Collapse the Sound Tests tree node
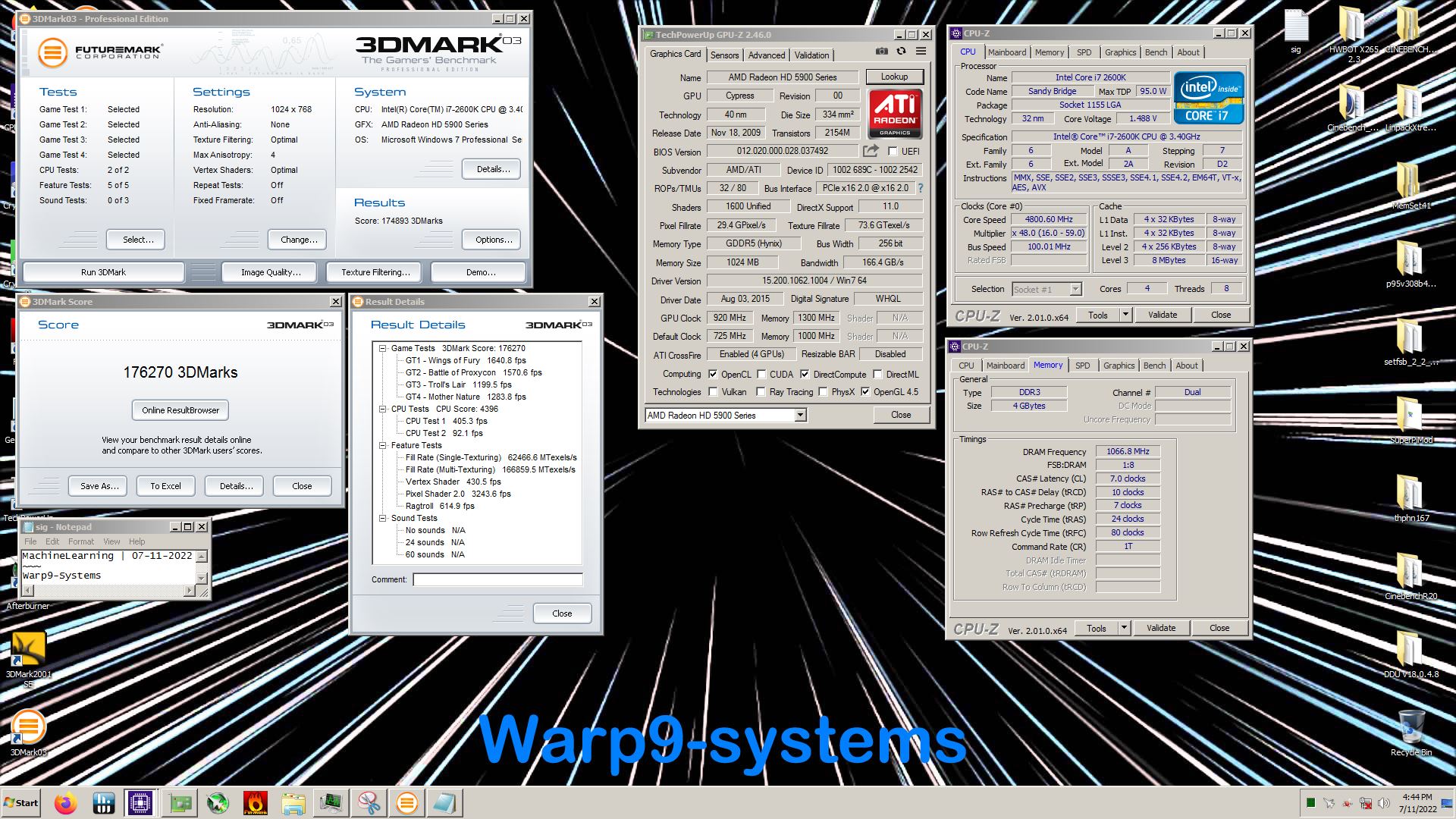This screenshot has width=1456, height=819. pos(383,518)
